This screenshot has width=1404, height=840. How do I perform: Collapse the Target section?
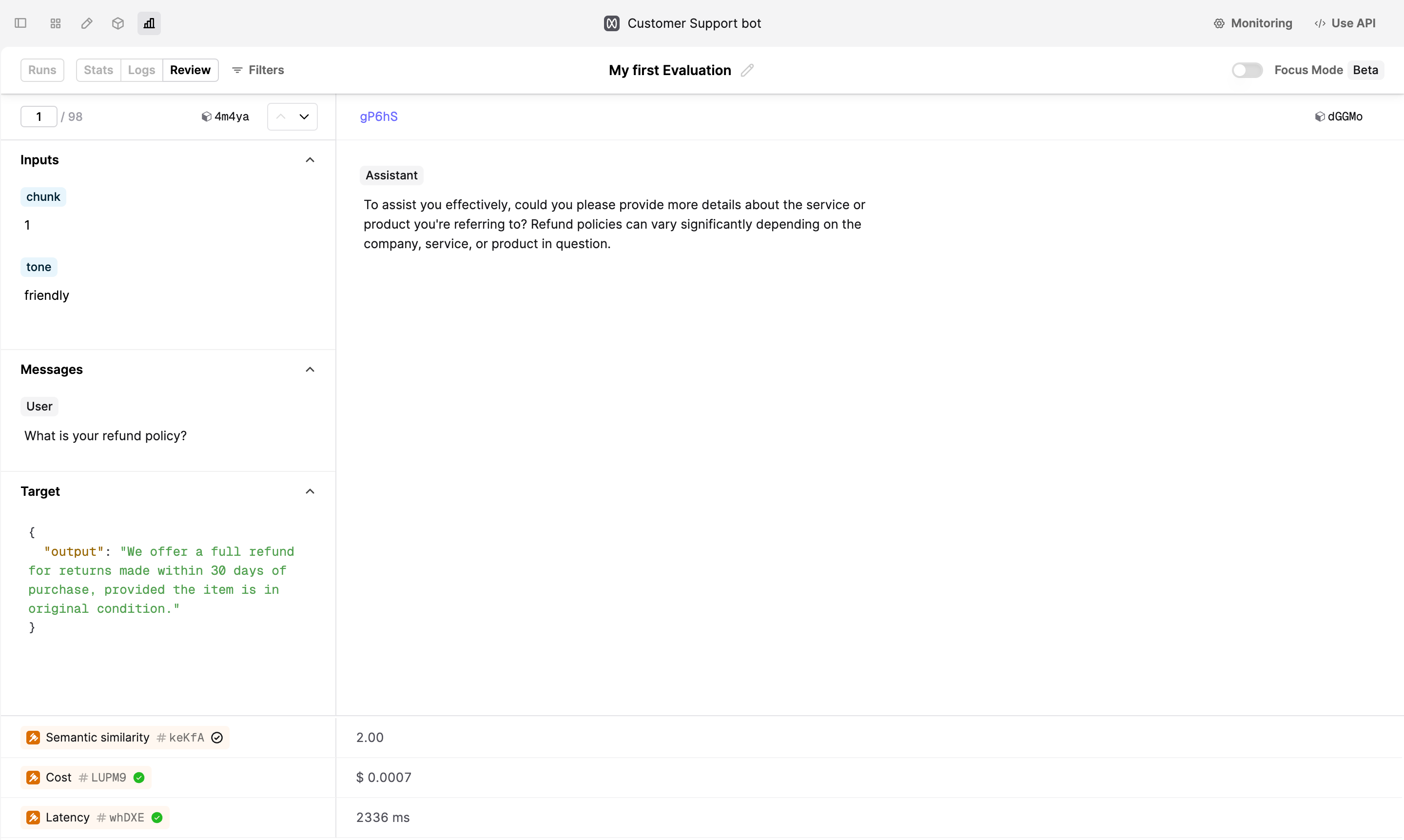pos(310,491)
